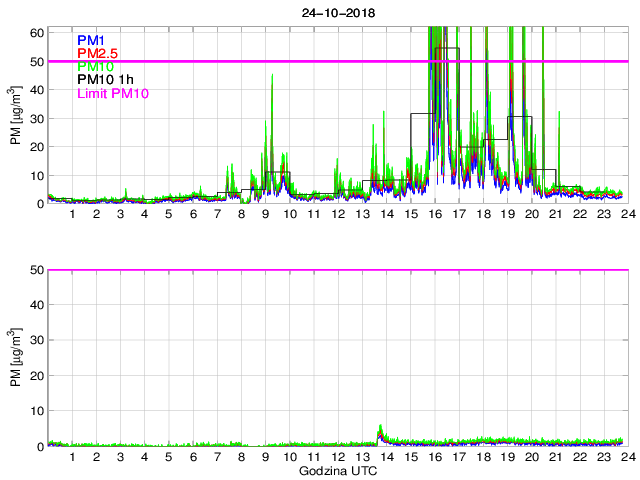The width and height of the screenshot is (640, 480).
Task: Click the 60 label on top y-axis
Action: pyautogui.click(x=36, y=33)
